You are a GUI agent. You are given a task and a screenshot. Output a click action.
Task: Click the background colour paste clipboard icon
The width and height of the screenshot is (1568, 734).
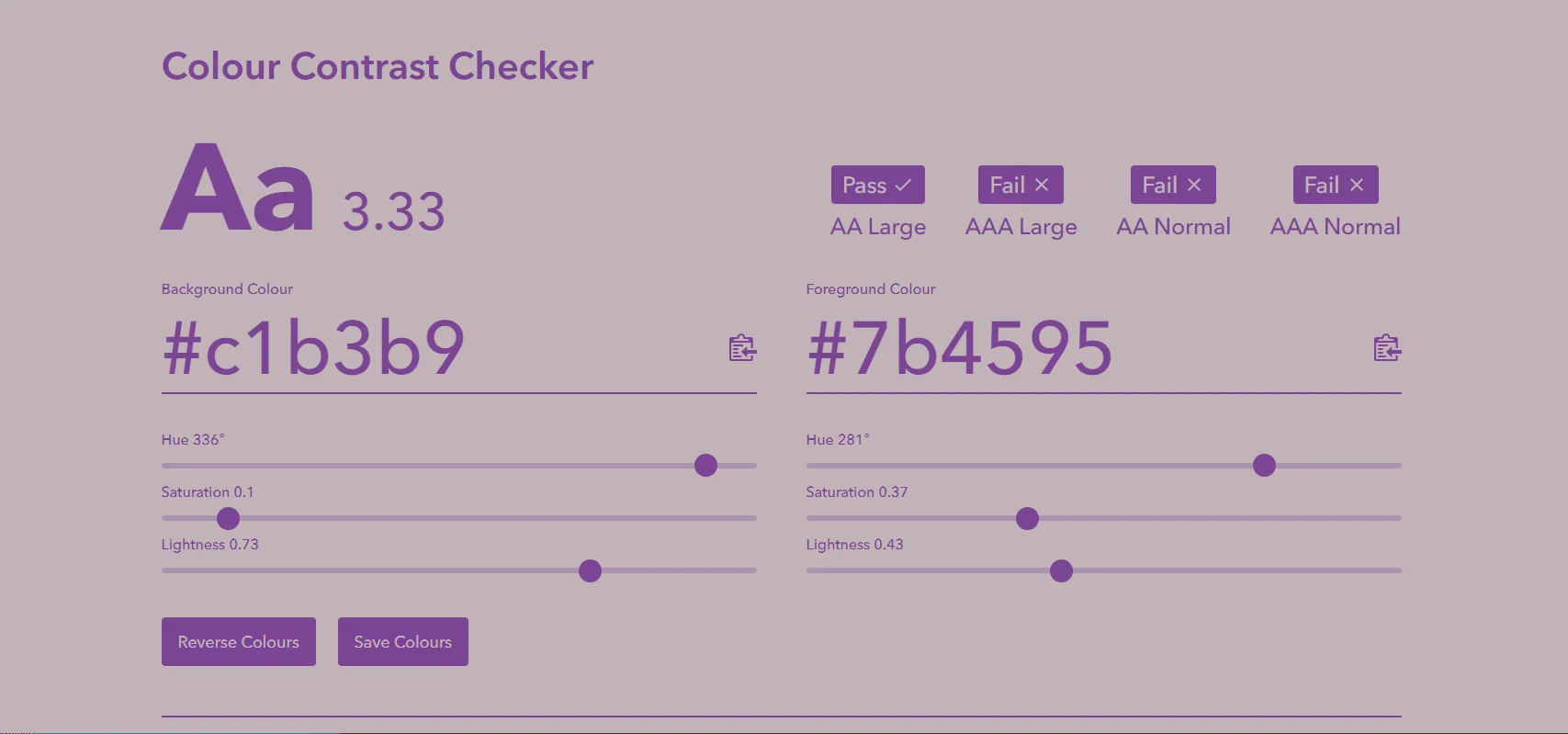742,348
